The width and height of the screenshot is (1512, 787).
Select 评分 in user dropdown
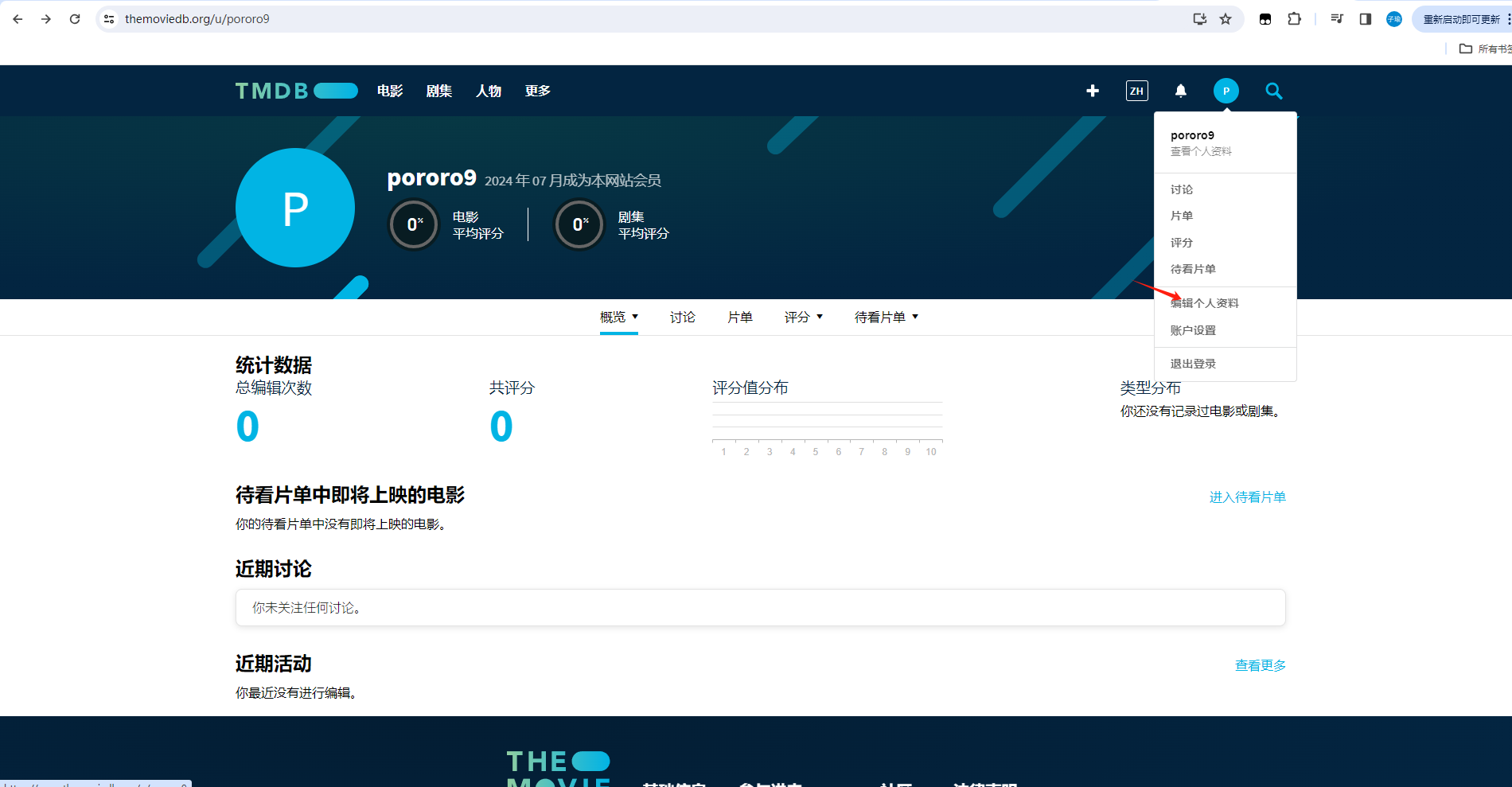[1182, 243]
